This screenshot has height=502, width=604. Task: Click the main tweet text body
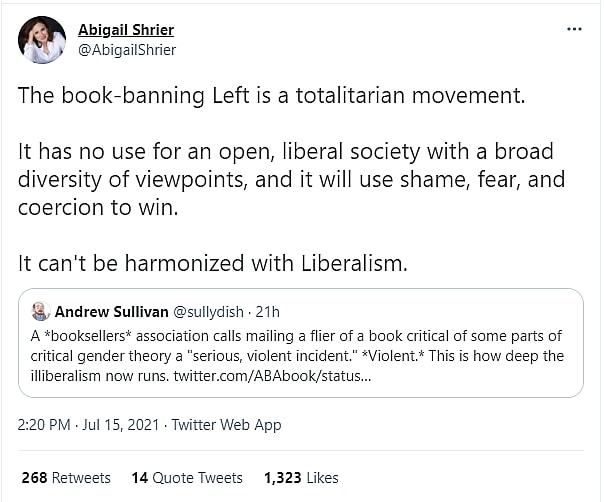290,180
